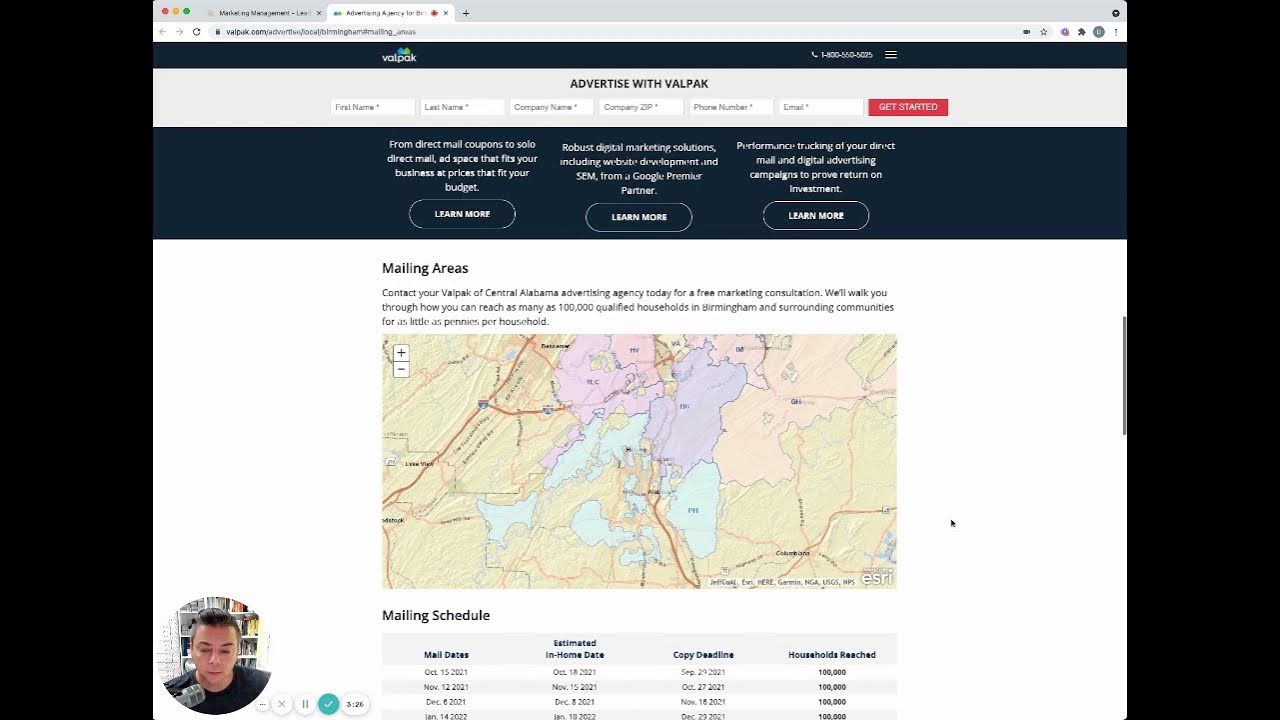Click the ADVERTISE WITH VALPAK heading
The image size is (1280, 720).
(639, 84)
